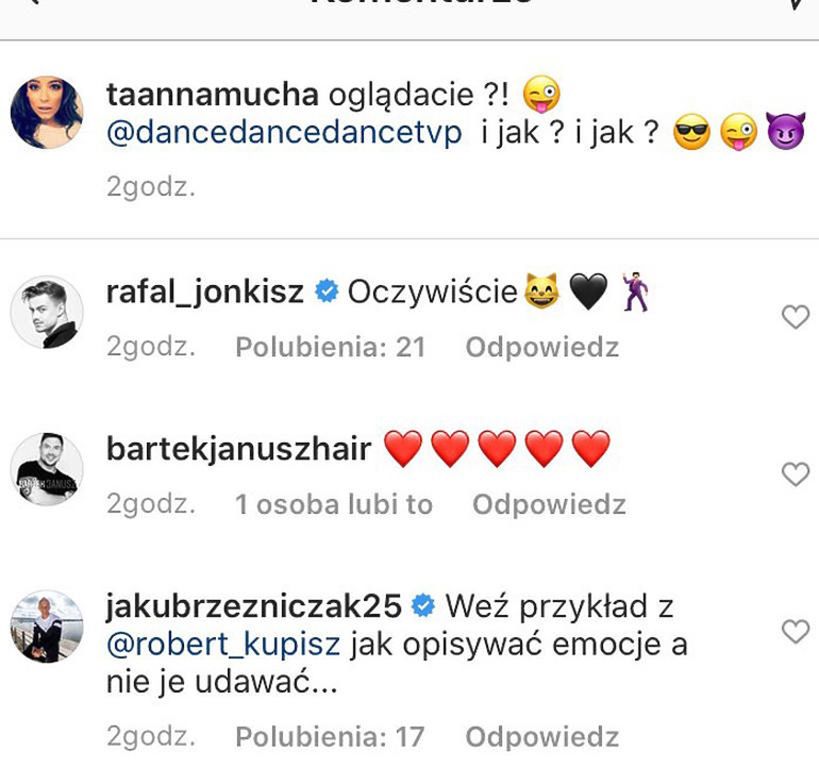This screenshot has height=784, width=819.
Task: Visit the jakubrzezniczak25 username link
Action: tap(254, 606)
